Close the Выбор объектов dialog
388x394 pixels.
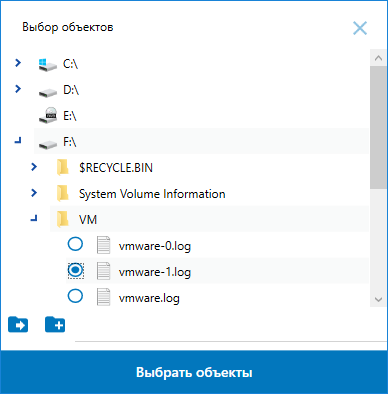pos(360,28)
